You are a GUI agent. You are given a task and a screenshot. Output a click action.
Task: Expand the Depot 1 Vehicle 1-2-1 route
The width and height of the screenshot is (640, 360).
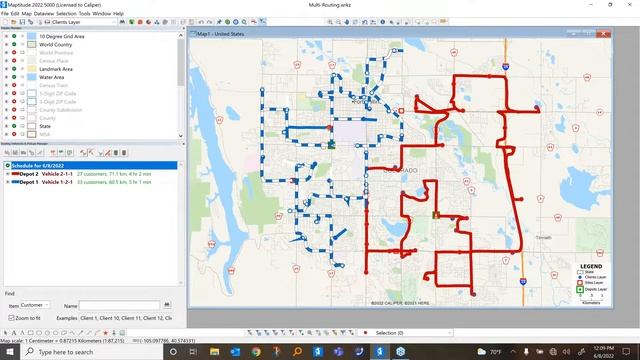(7, 182)
